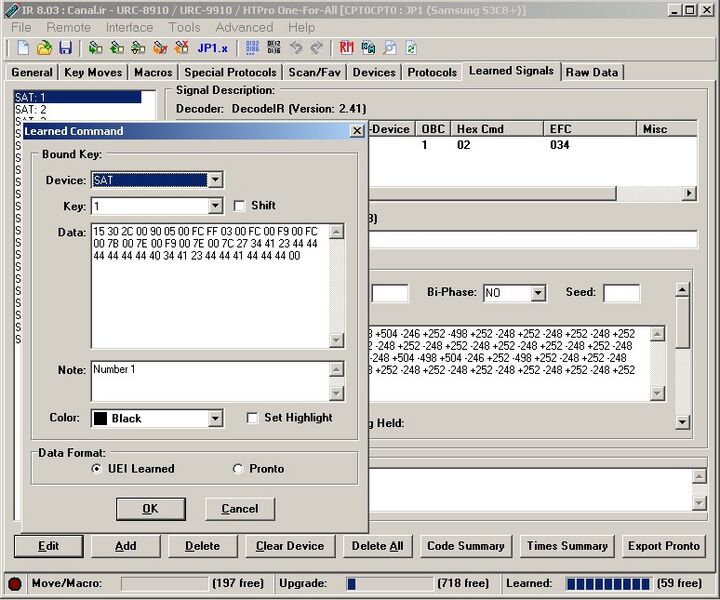Close the Learned Command dialog
This screenshot has width=720, height=600.
pos(357,131)
